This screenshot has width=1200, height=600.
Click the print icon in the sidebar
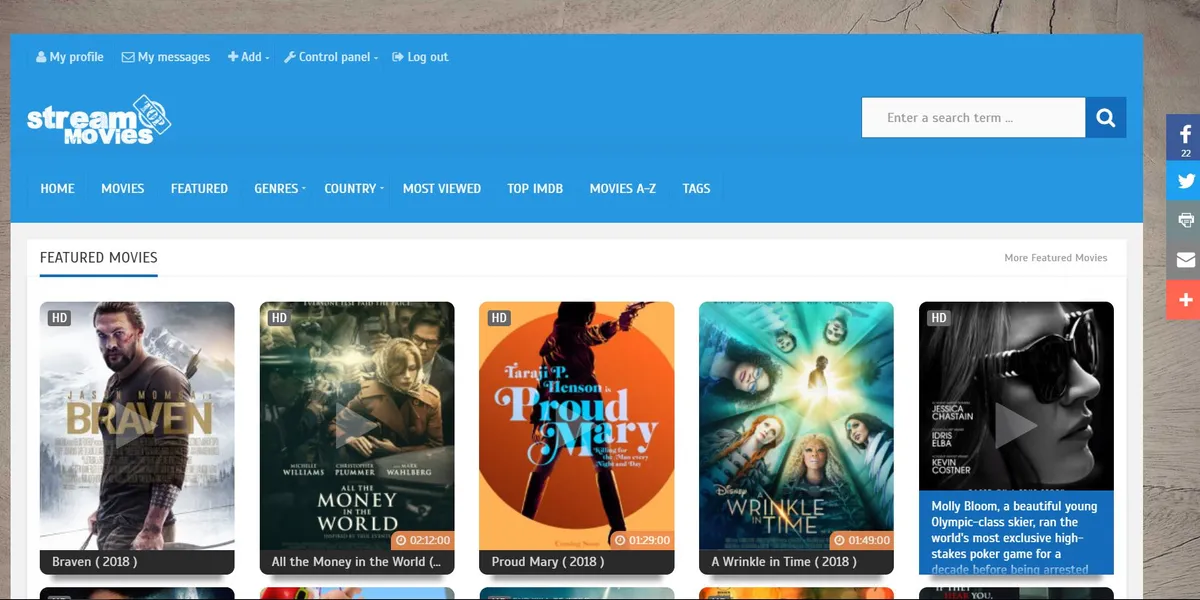(1184, 220)
